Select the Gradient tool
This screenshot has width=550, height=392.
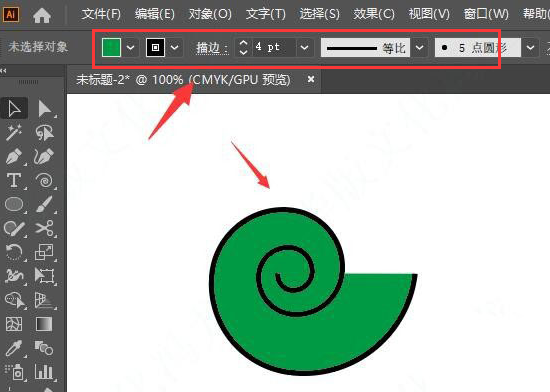click(x=44, y=324)
